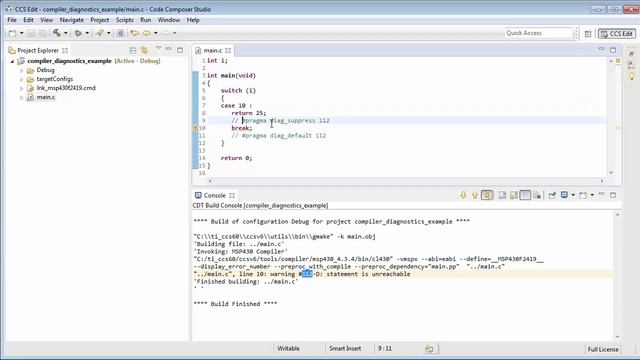Click the lightbulb icon in right trim
Screen dimensions: 640x360
click(631, 76)
